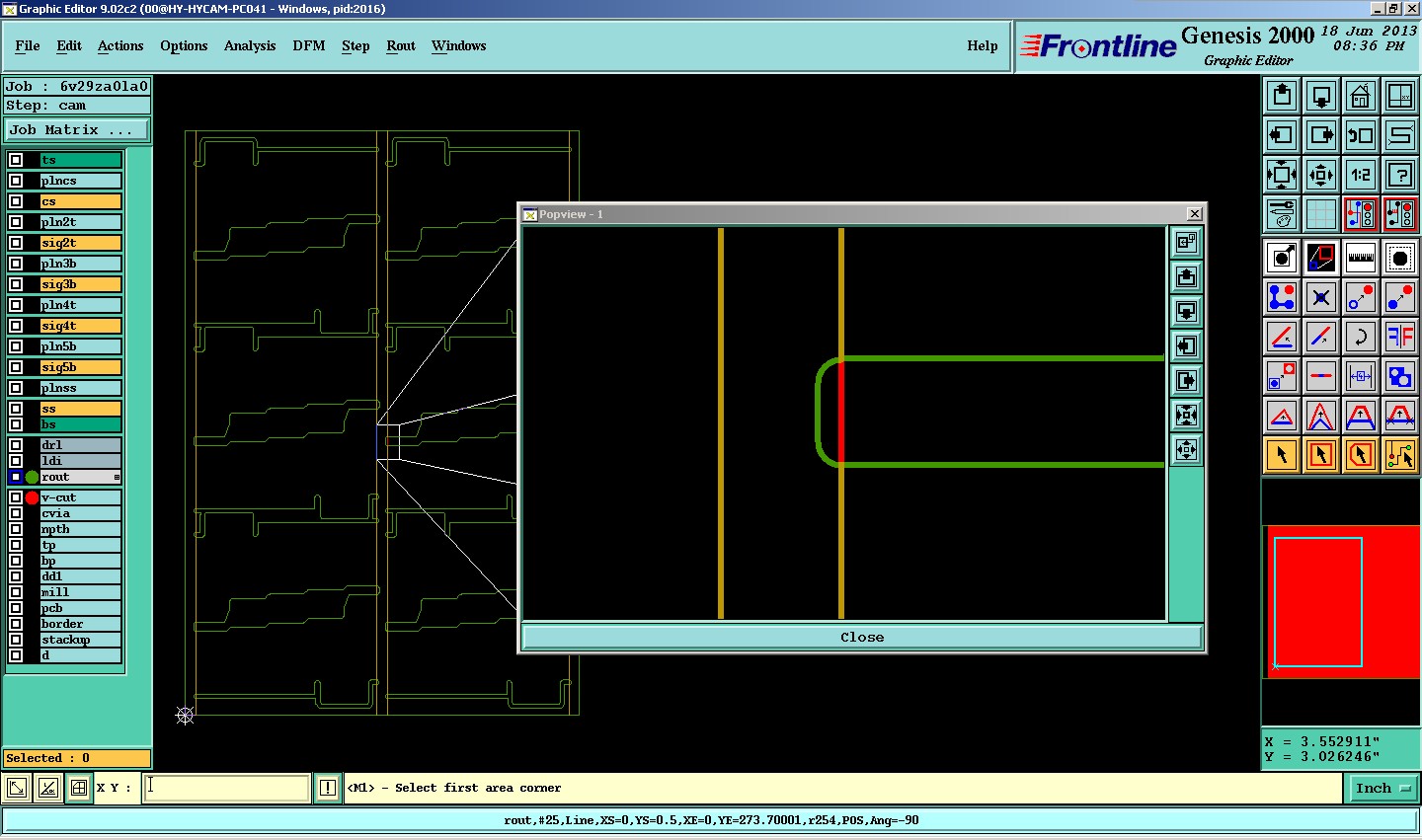Select the rout layer name
This screenshot has width=1422, height=840.
click(x=81, y=477)
